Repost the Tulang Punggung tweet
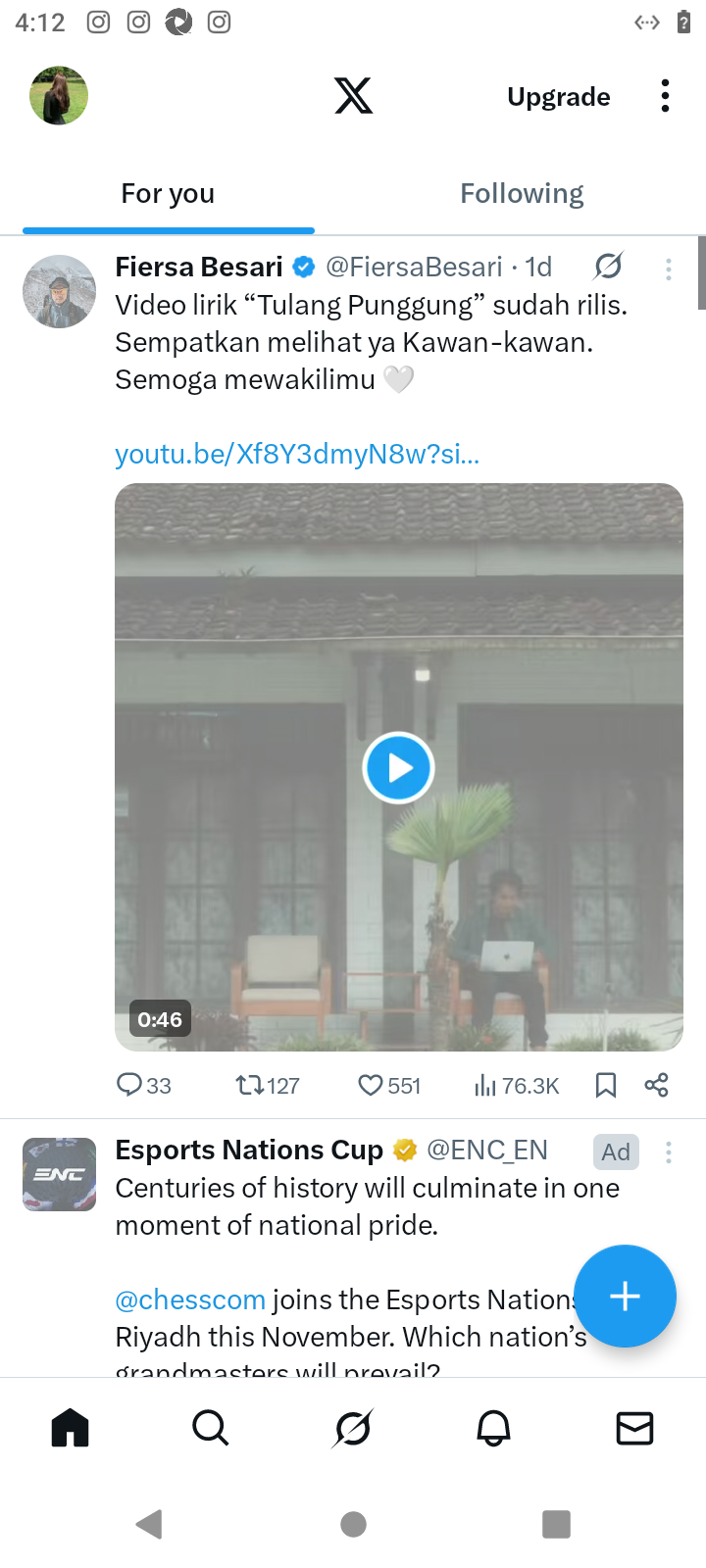The image size is (706, 1568). point(267,1085)
